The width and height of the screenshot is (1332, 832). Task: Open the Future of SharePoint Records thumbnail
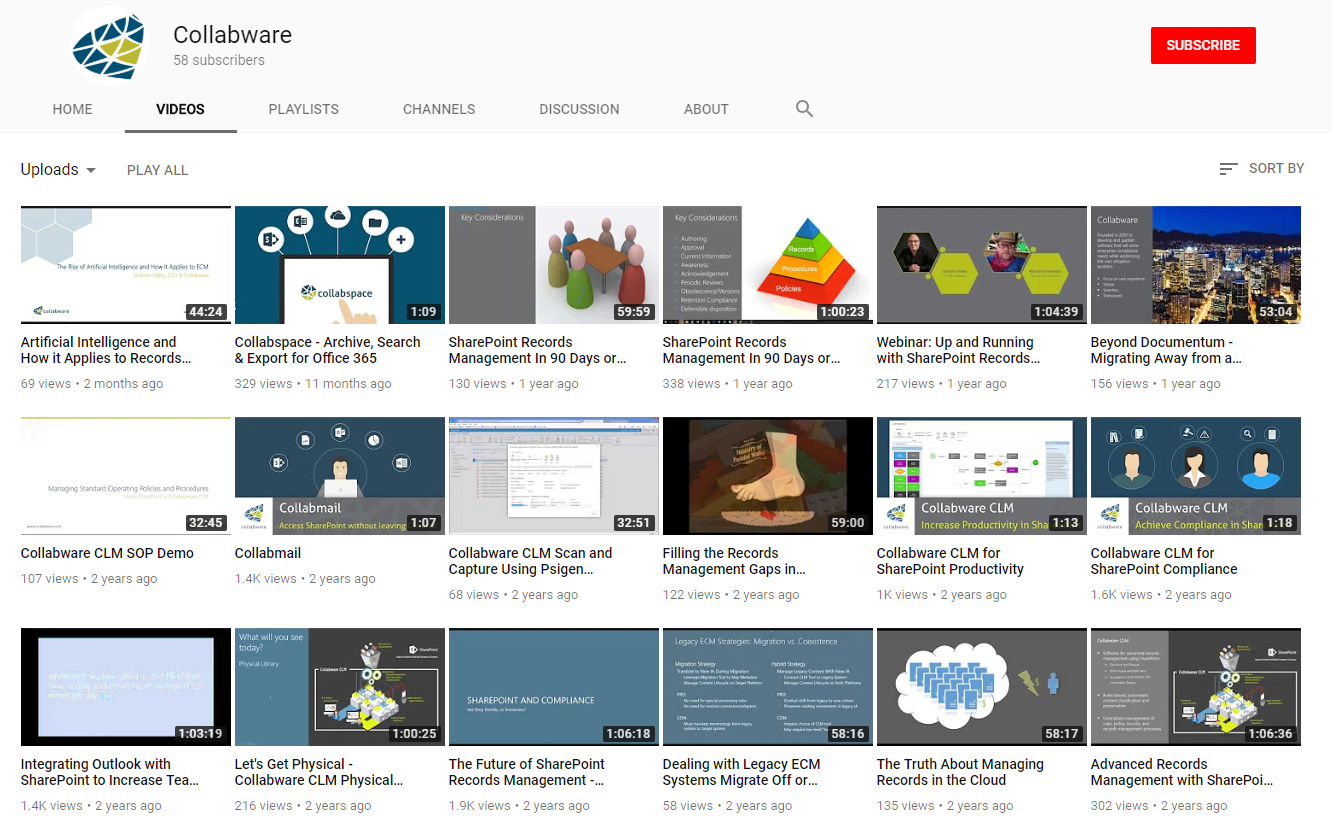coord(554,687)
